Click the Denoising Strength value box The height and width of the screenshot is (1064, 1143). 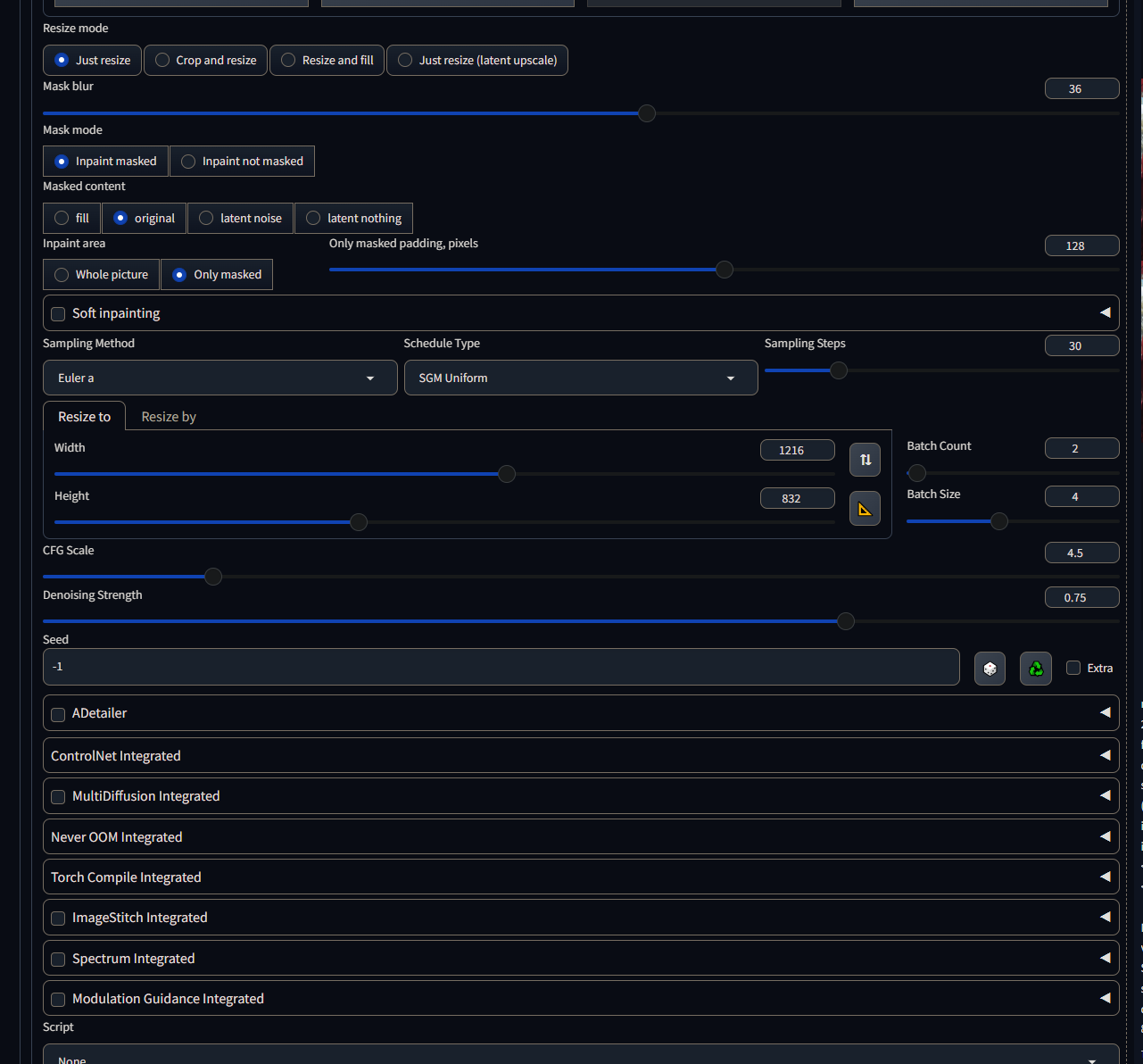(x=1081, y=597)
